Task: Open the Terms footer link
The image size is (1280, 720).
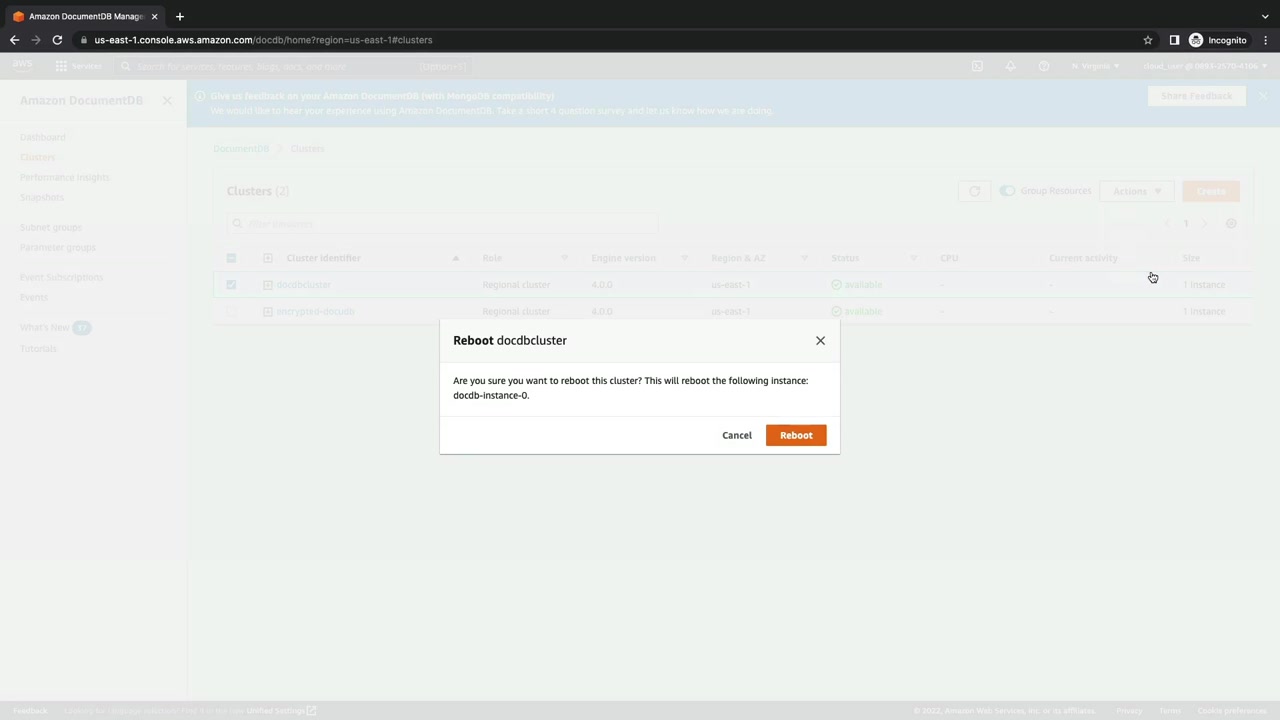Action: (1170, 711)
